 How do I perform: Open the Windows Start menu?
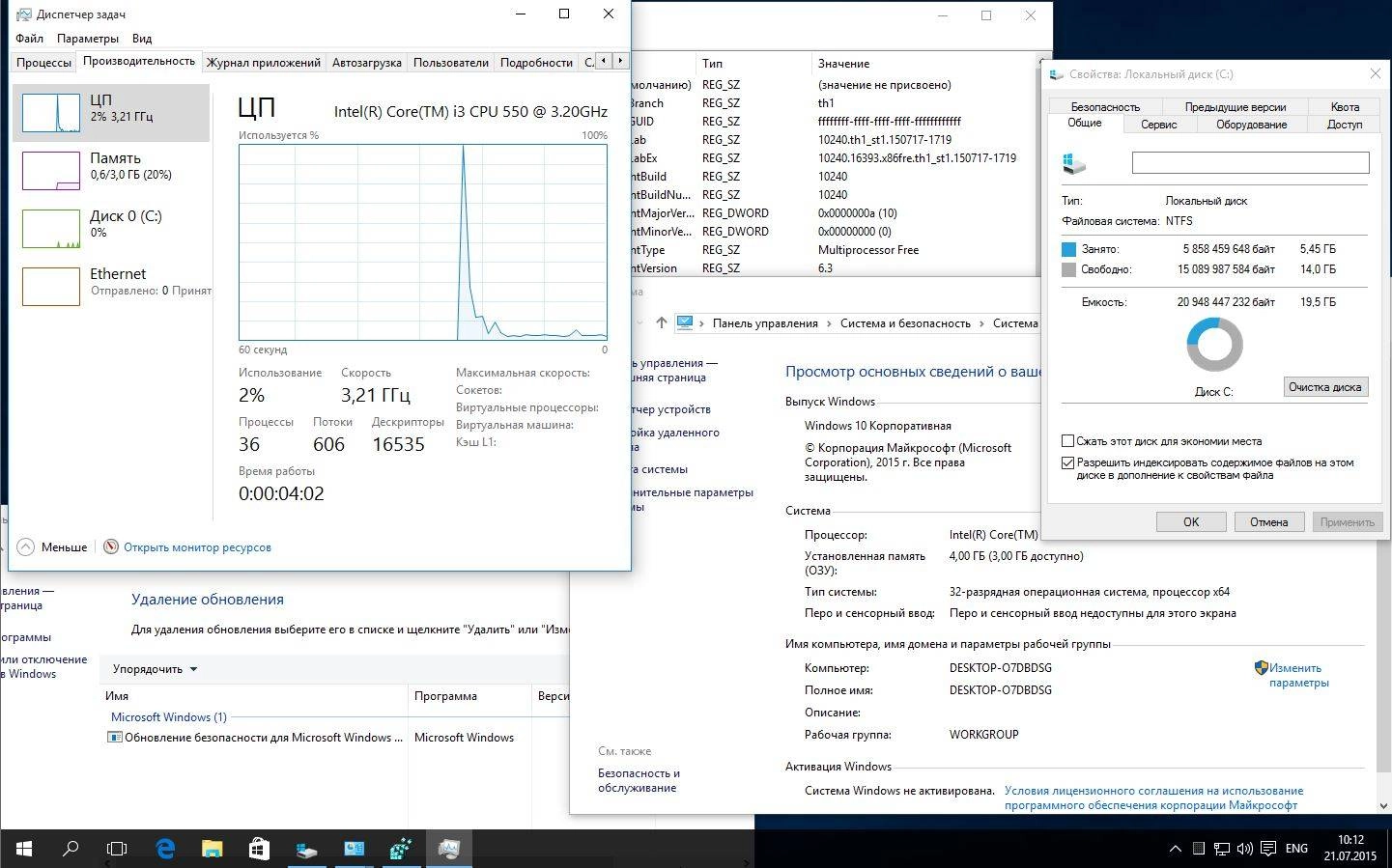(x=23, y=849)
